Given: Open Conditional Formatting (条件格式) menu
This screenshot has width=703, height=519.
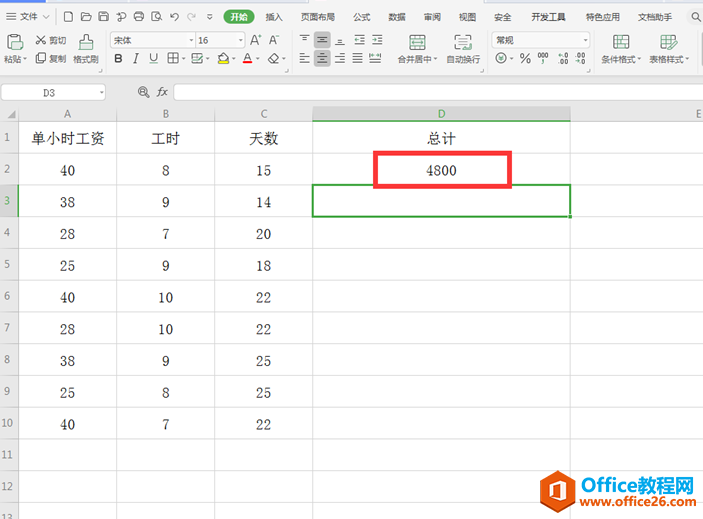Looking at the screenshot, I should click(621, 49).
